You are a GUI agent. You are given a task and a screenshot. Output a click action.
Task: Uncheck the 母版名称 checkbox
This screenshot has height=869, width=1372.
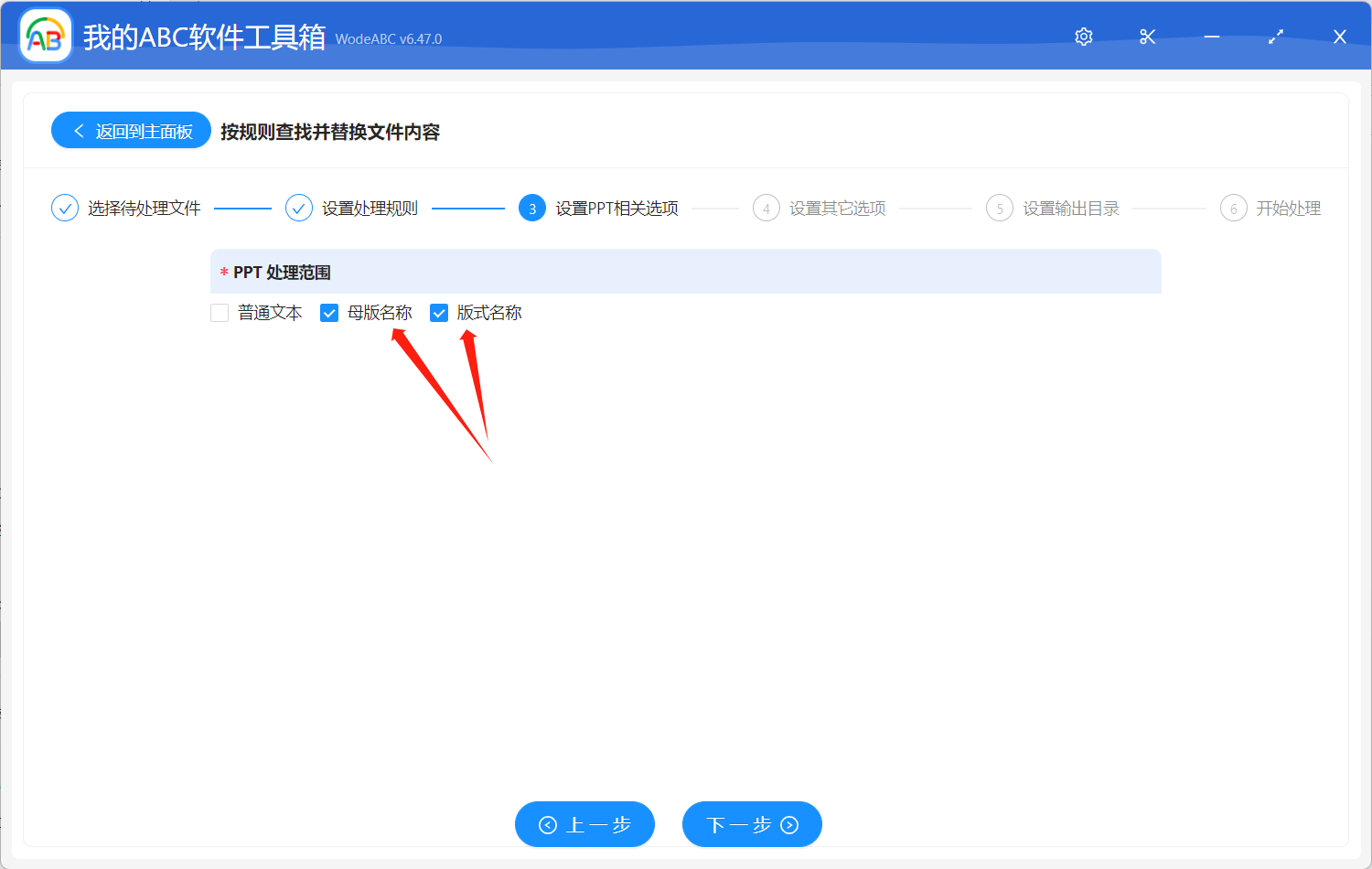point(329,312)
